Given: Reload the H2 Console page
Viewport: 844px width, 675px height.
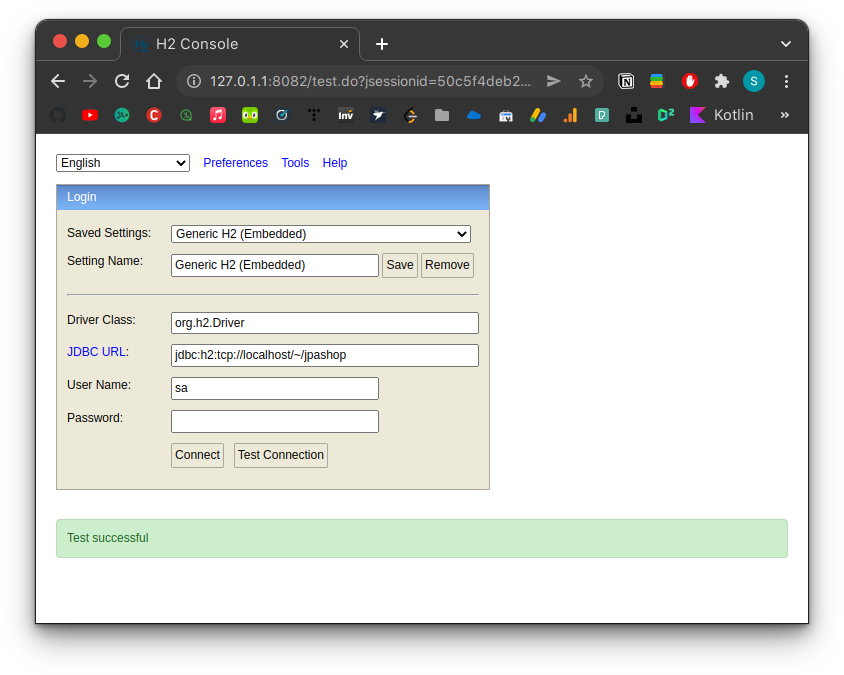Looking at the screenshot, I should [122, 81].
